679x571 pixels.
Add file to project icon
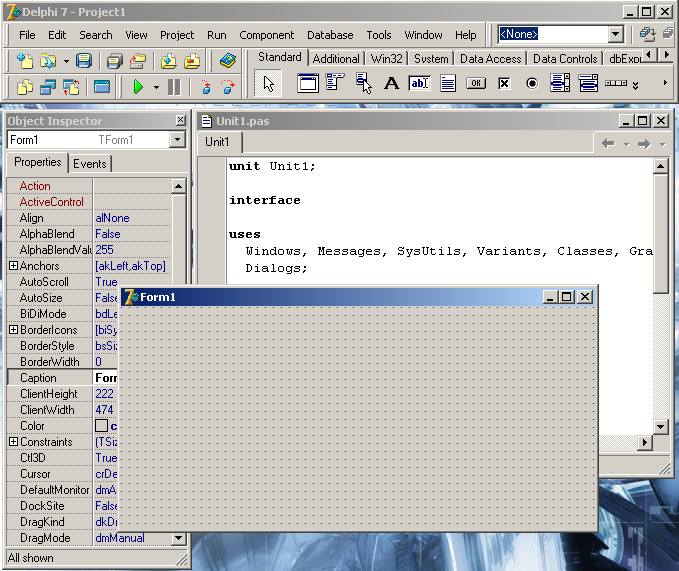(x=168, y=61)
